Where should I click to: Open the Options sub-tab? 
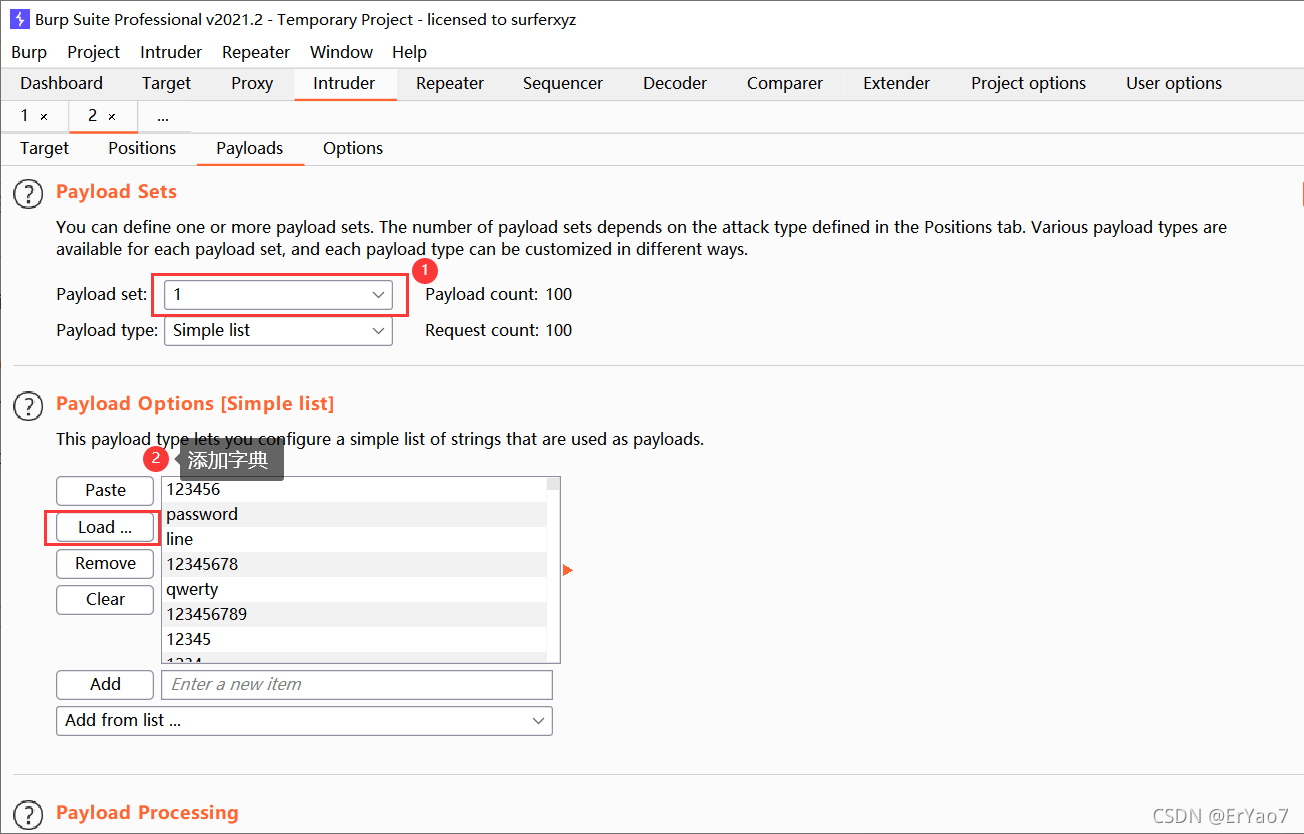353,148
